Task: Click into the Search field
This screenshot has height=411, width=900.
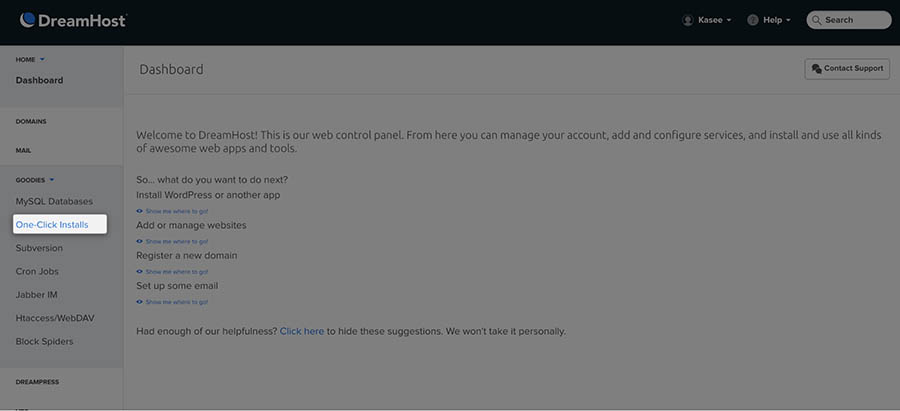Action: click(855, 20)
